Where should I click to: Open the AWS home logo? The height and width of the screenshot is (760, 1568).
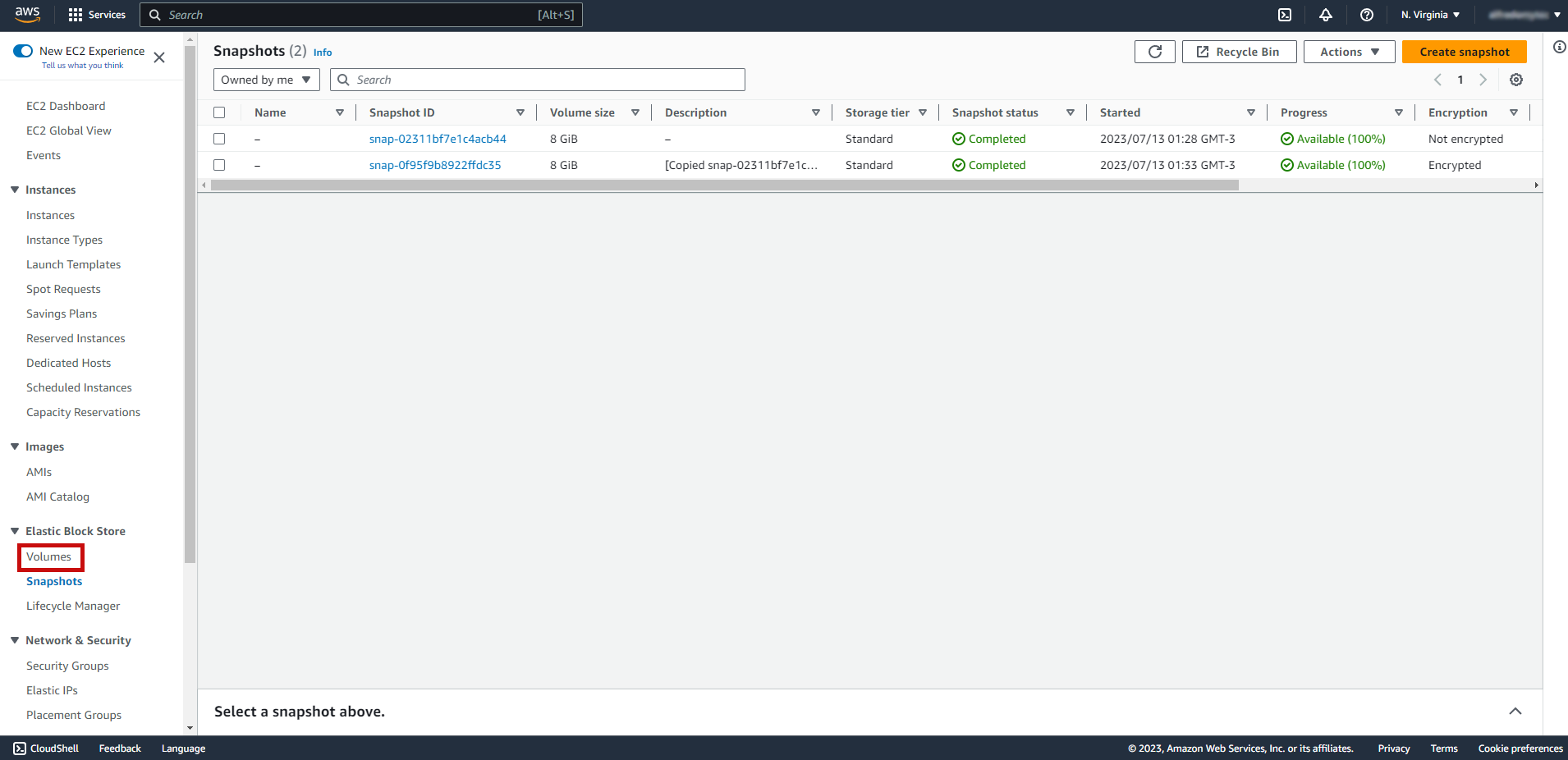coord(27,15)
